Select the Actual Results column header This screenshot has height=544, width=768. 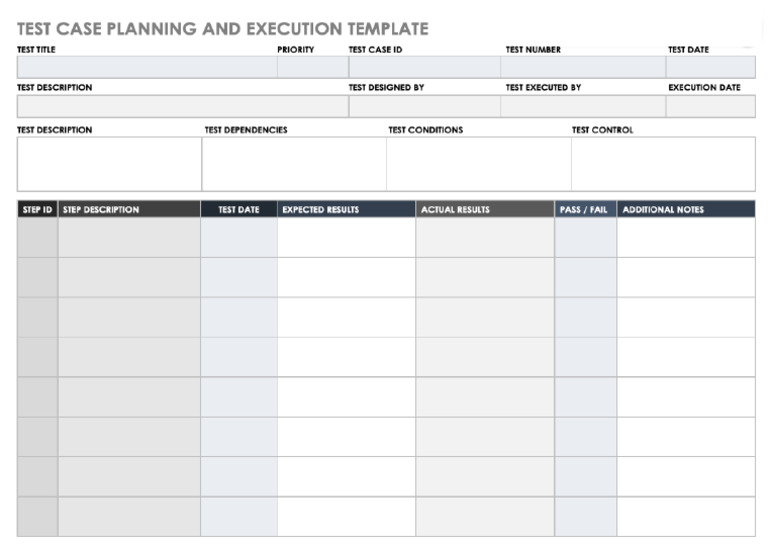485,210
